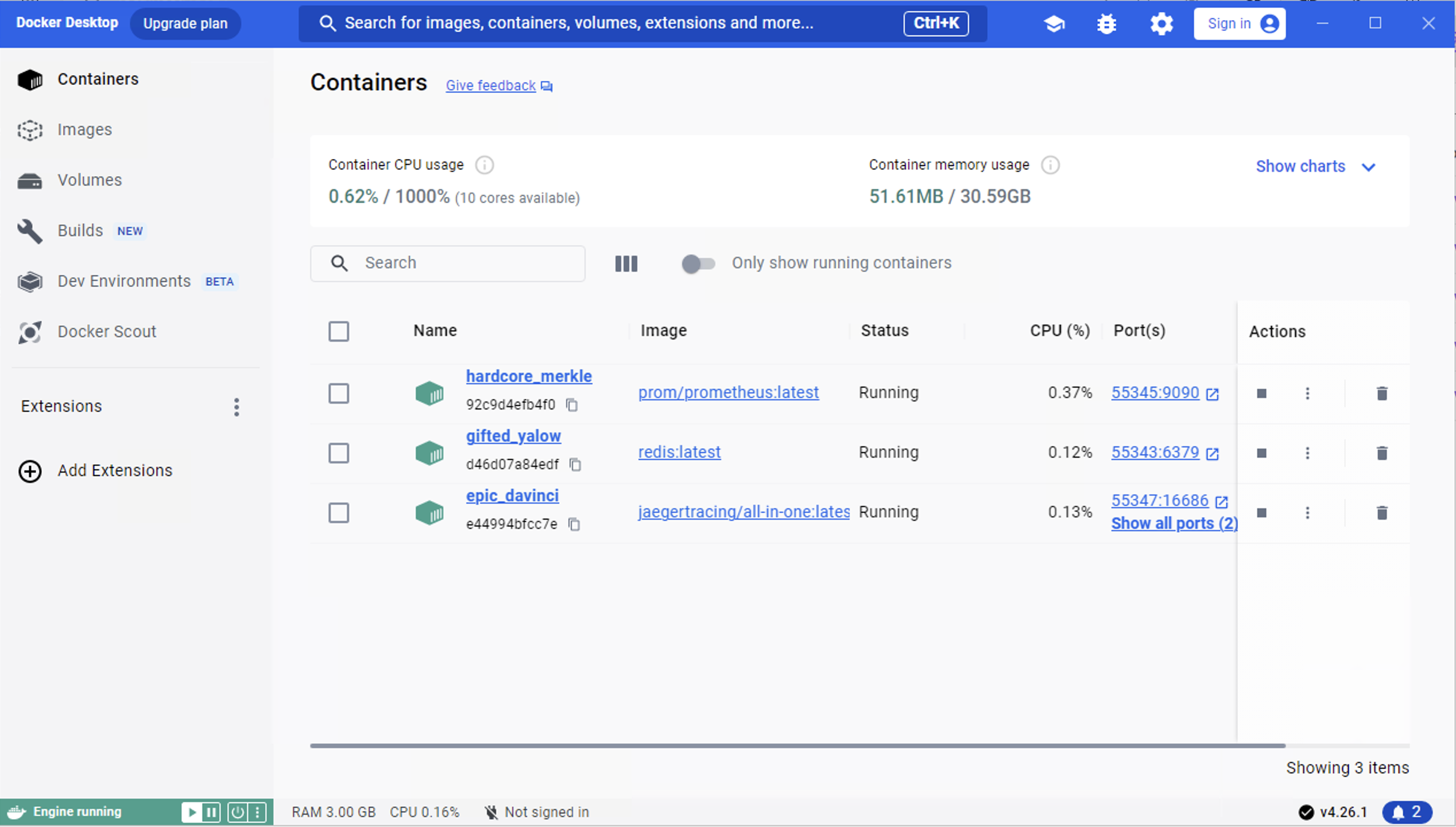1456x827 pixels.
Task: Click the manage columns icon
Action: tap(626, 264)
